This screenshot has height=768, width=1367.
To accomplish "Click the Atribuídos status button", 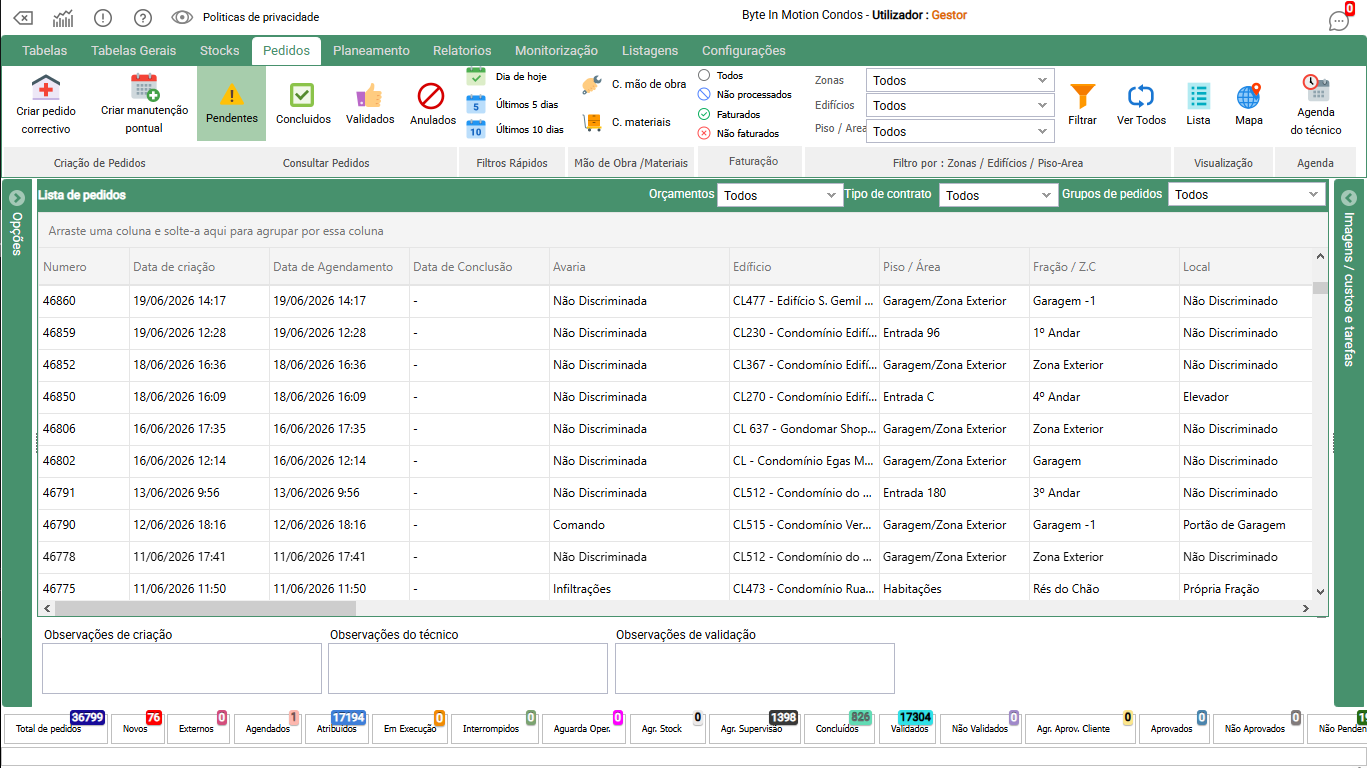I will 336,728.
